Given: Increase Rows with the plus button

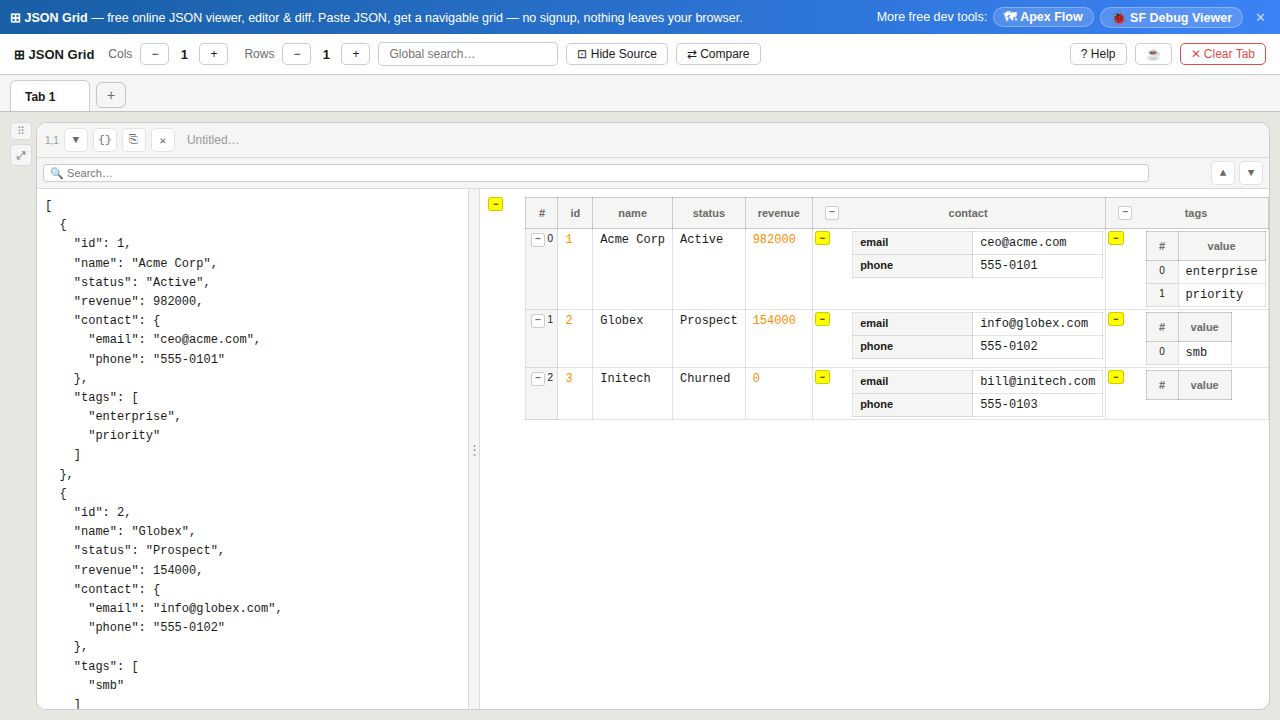Looking at the screenshot, I should coord(355,54).
